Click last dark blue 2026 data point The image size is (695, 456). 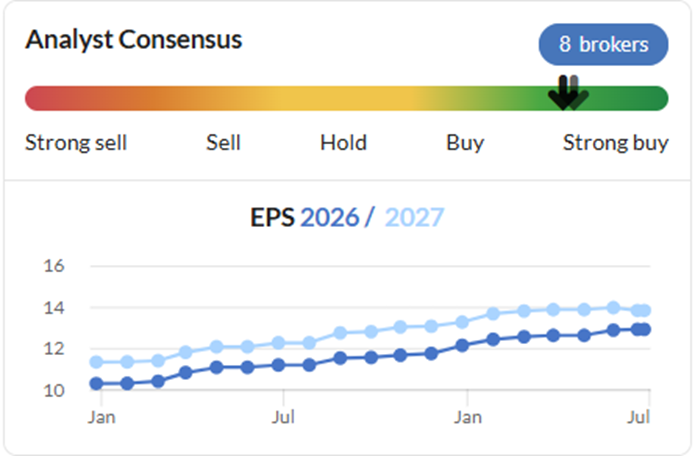coord(645,329)
